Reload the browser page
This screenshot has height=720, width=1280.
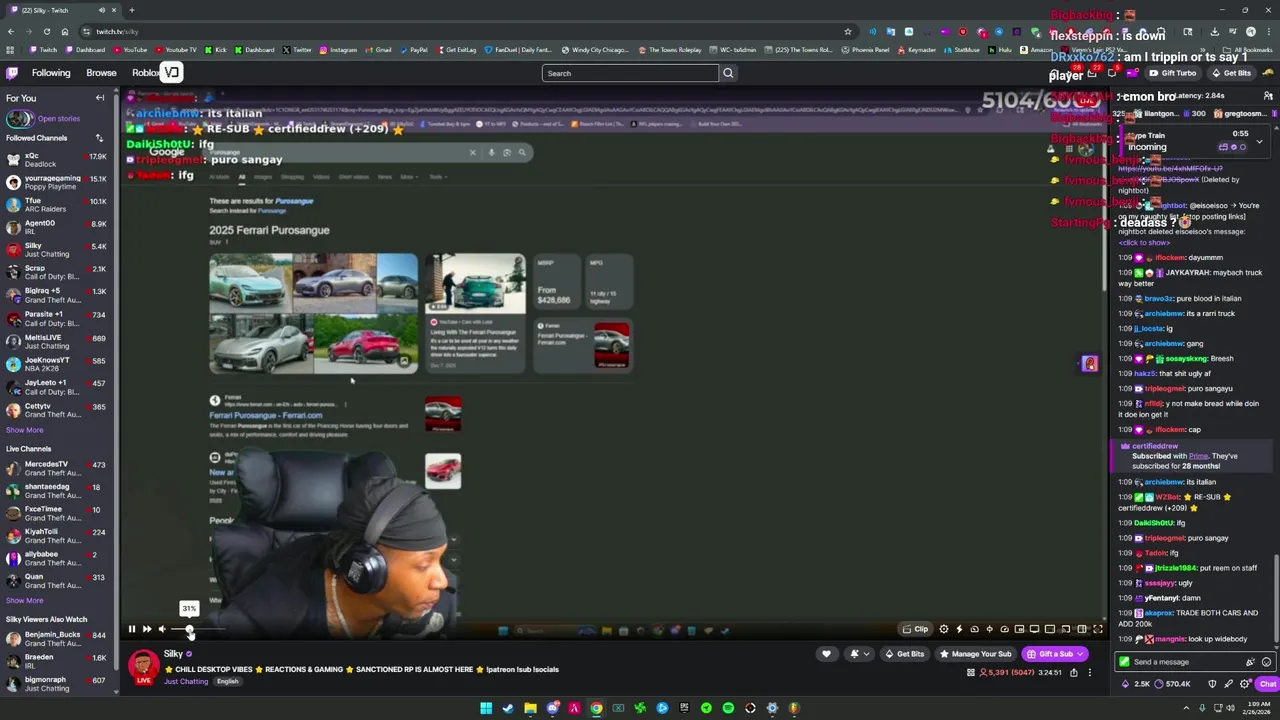(46, 31)
